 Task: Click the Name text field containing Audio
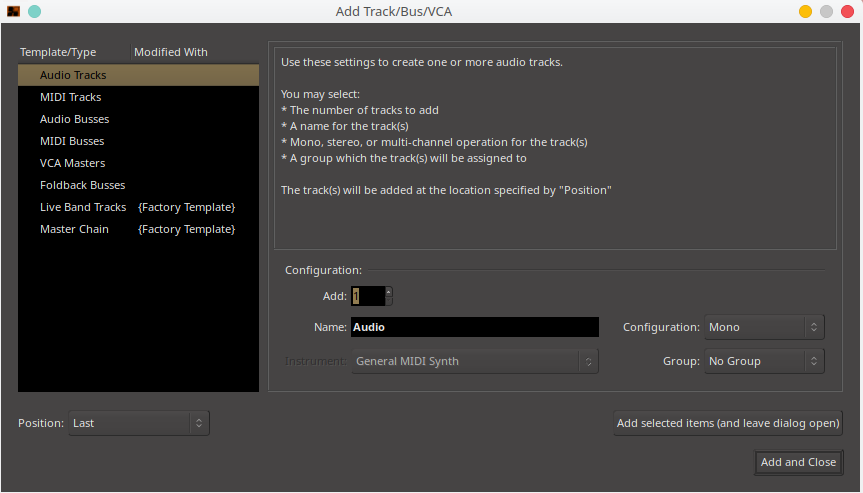pyautogui.click(x=474, y=327)
